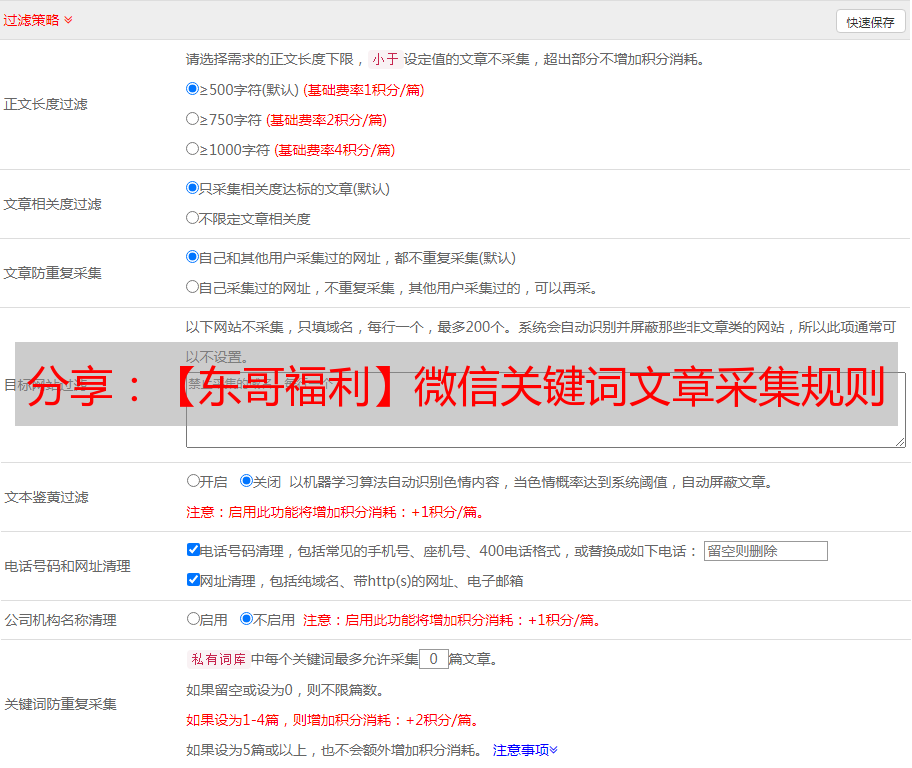Collapse the 过滤策略 section chevron

tap(68, 20)
